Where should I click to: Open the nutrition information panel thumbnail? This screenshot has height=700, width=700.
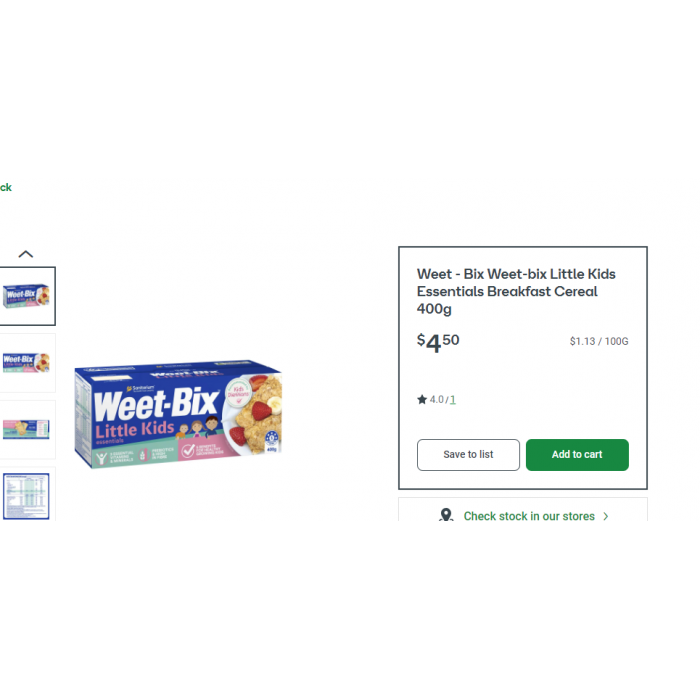(x=27, y=495)
